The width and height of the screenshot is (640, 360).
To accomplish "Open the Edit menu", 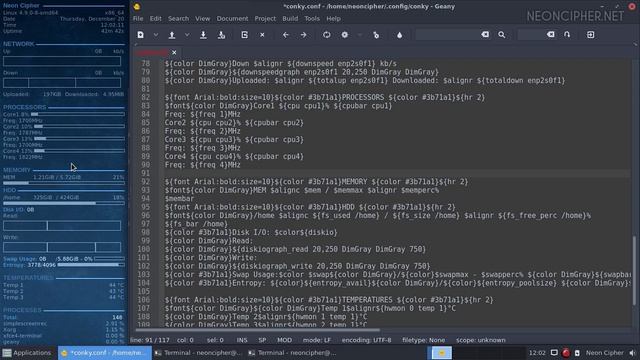I will coord(156,19).
